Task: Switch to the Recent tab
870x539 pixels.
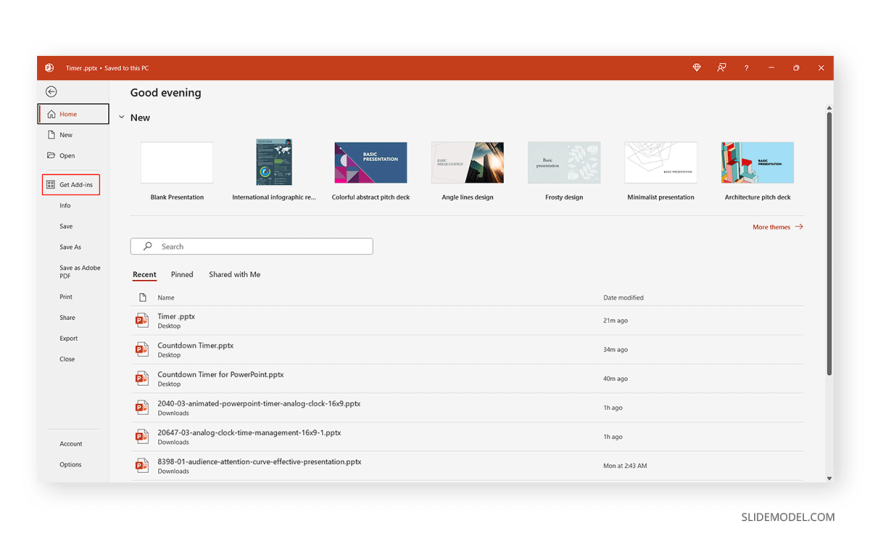Action: pos(144,274)
